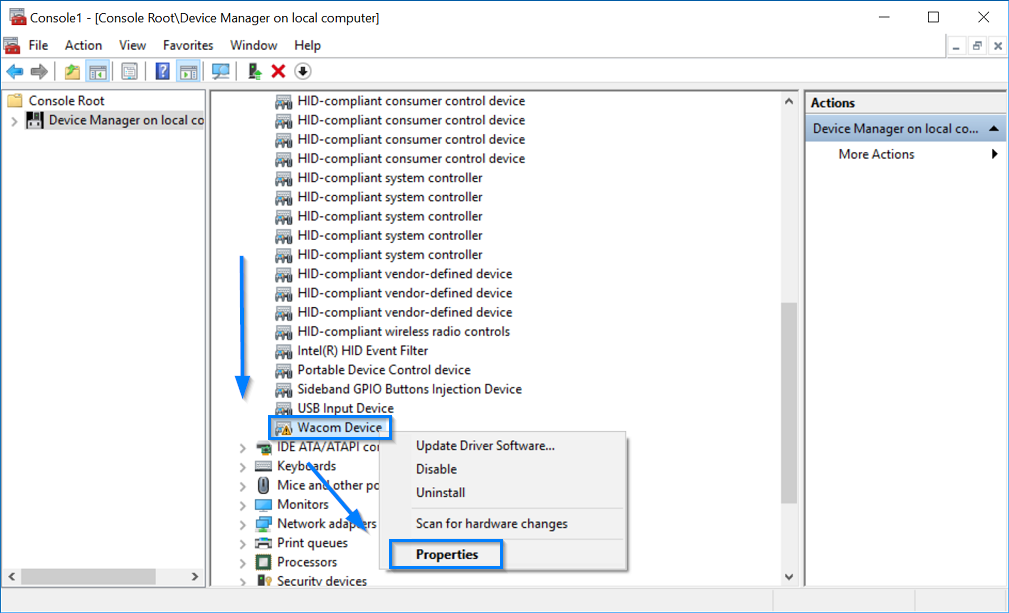Viewport: 1009px width, 613px height.
Task: Click the device list scroll-down arrow
Action: (789, 577)
